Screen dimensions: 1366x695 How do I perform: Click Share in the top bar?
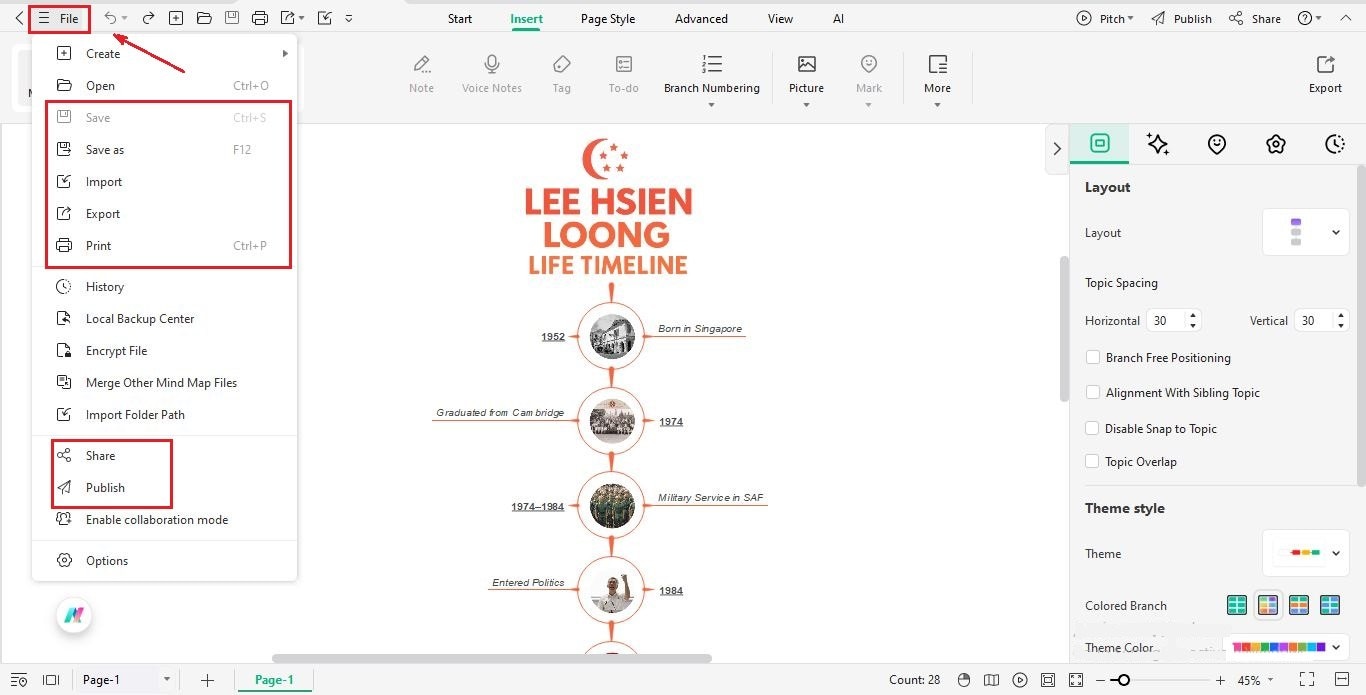coord(1254,19)
